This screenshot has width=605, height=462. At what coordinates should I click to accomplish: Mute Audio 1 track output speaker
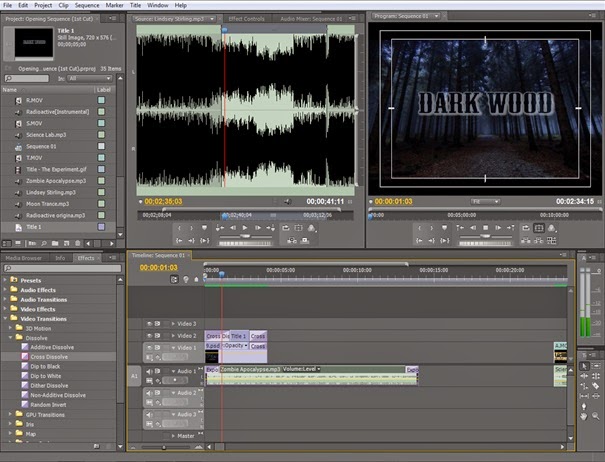(x=149, y=371)
